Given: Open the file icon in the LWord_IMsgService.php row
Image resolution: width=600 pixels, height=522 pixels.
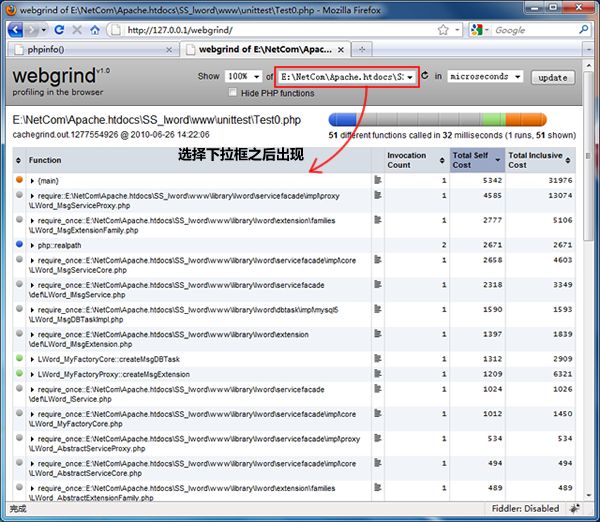Looking at the screenshot, I should (x=378, y=284).
